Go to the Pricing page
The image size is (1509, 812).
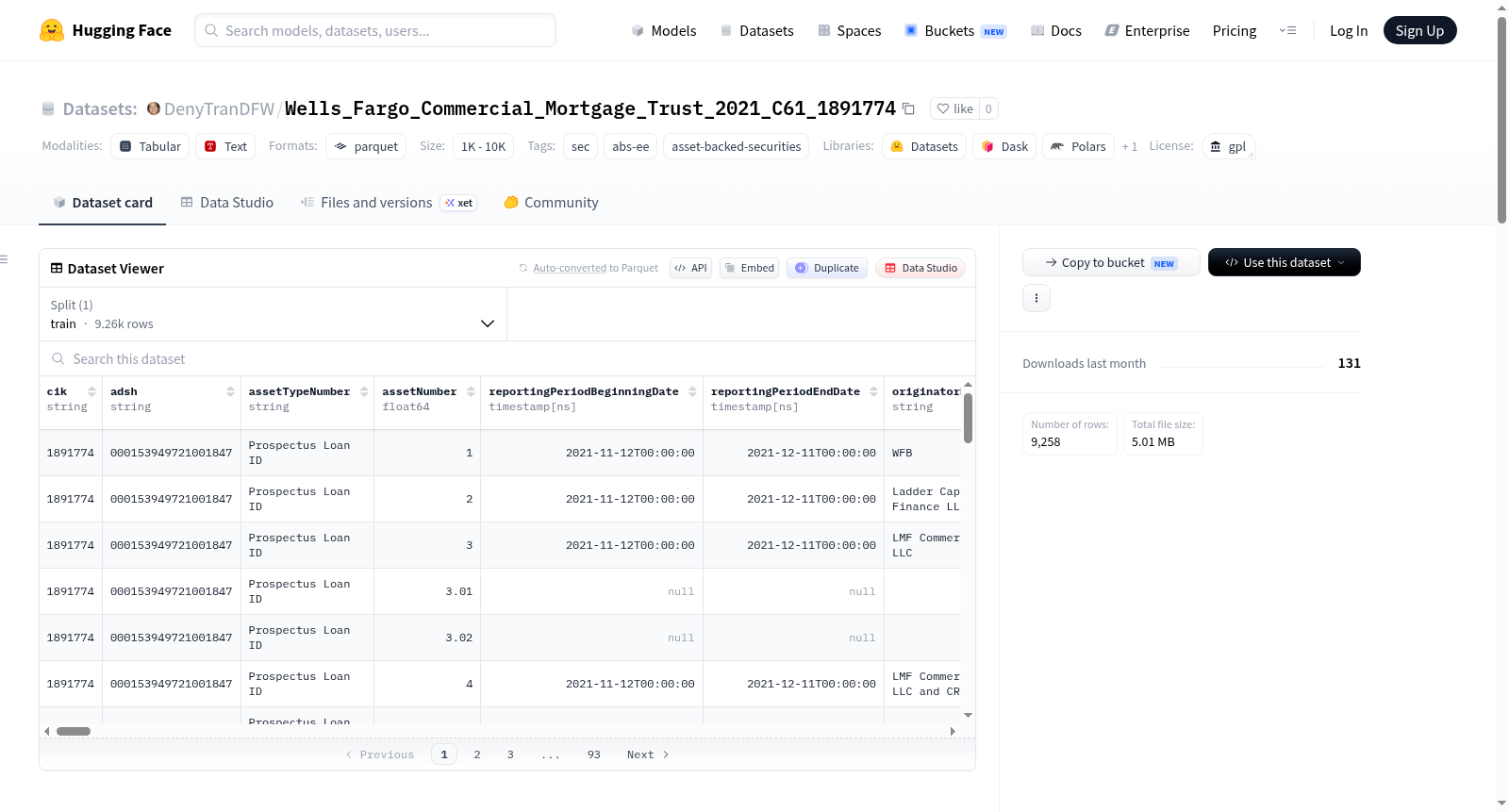[1235, 30]
